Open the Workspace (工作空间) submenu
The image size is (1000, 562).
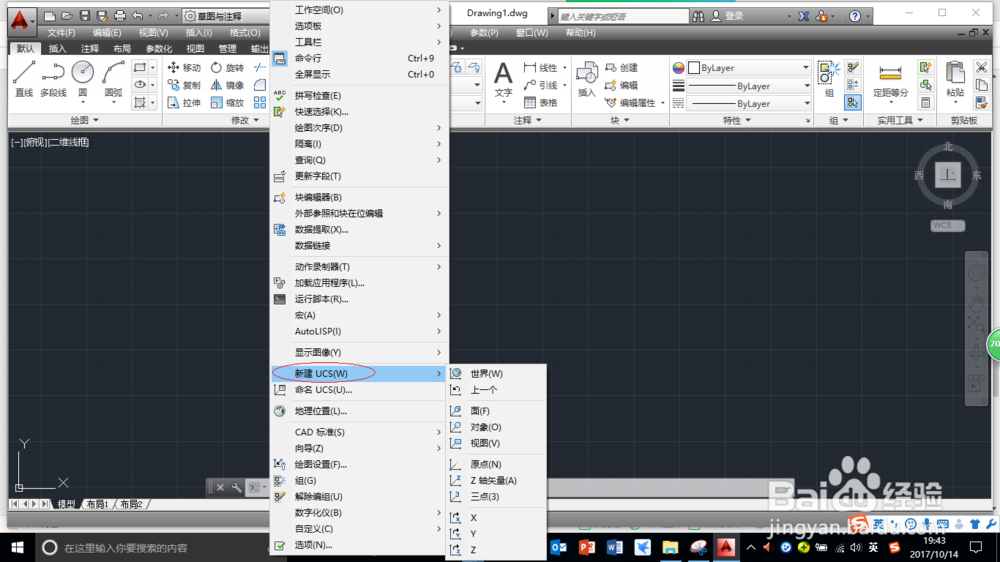(x=360, y=10)
